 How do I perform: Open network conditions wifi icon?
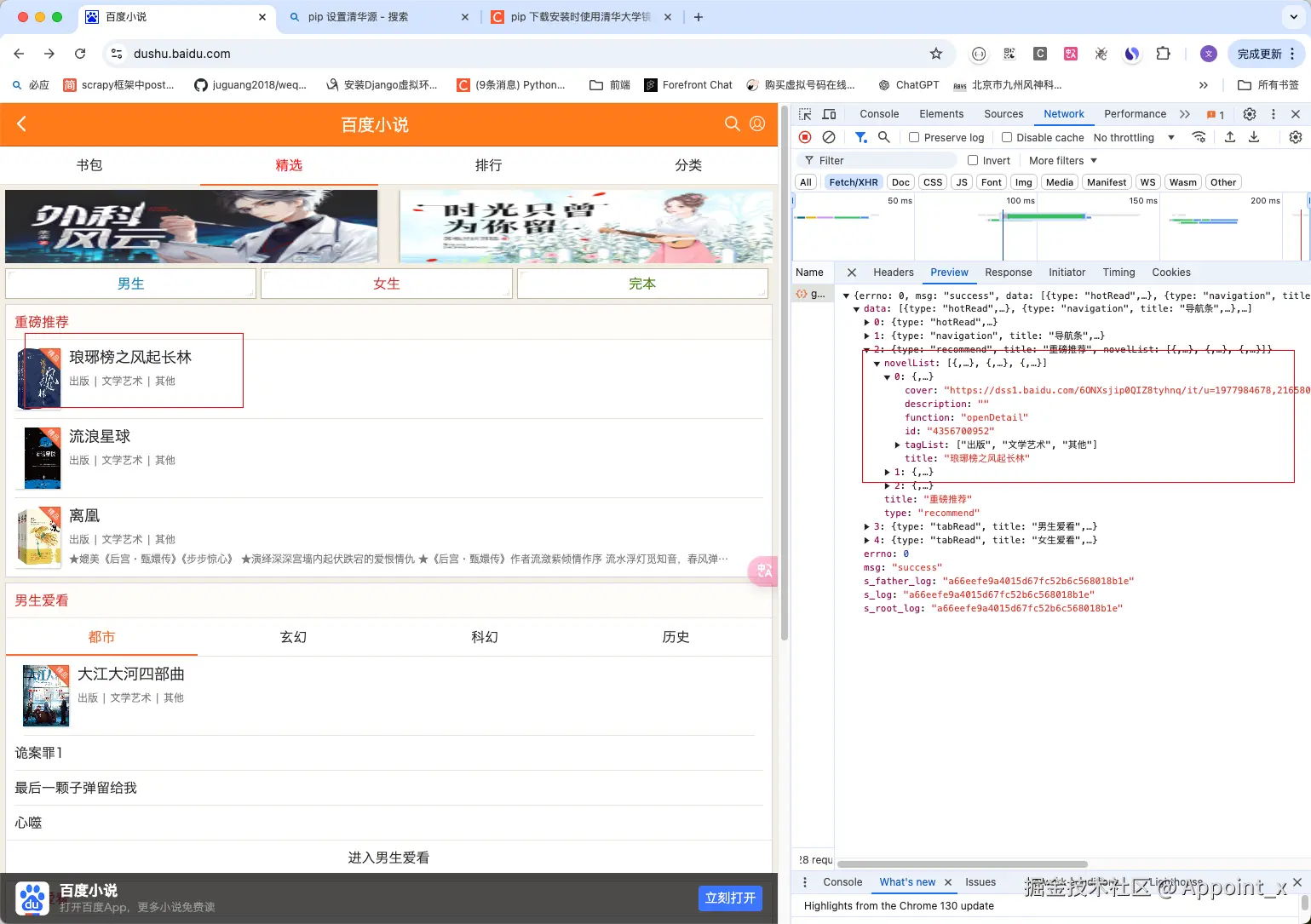(x=1199, y=137)
